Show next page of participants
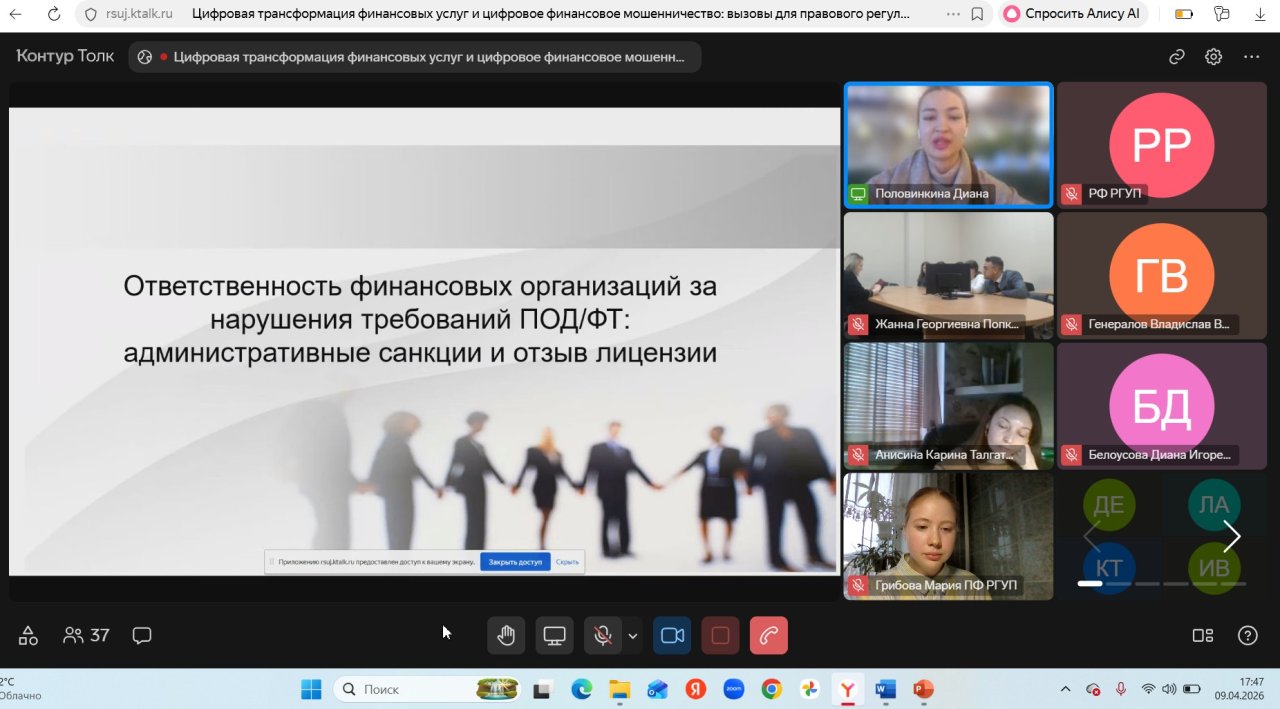Viewport: 1280px width, 709px height. pos(1231,537)
